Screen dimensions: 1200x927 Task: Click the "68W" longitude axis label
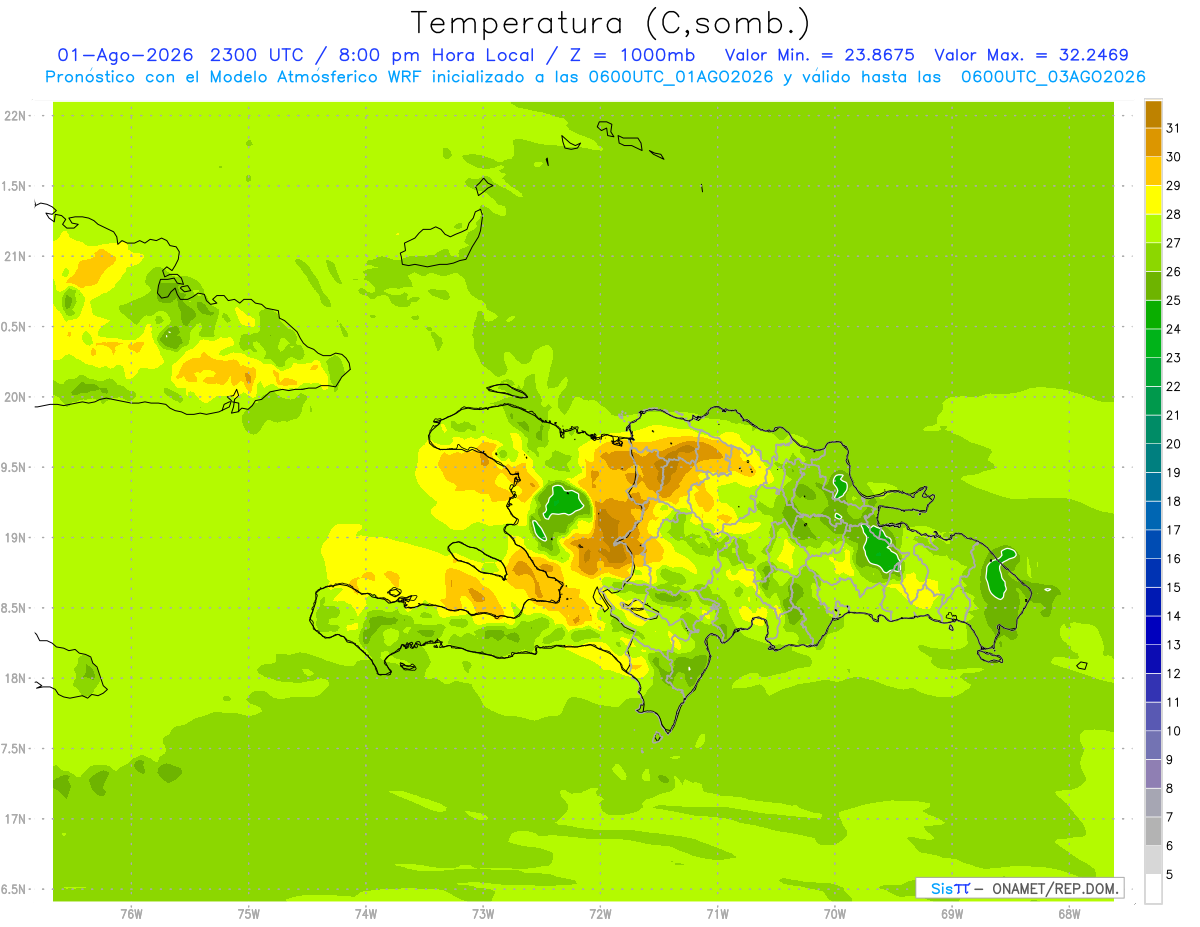tap(1069, 913)
